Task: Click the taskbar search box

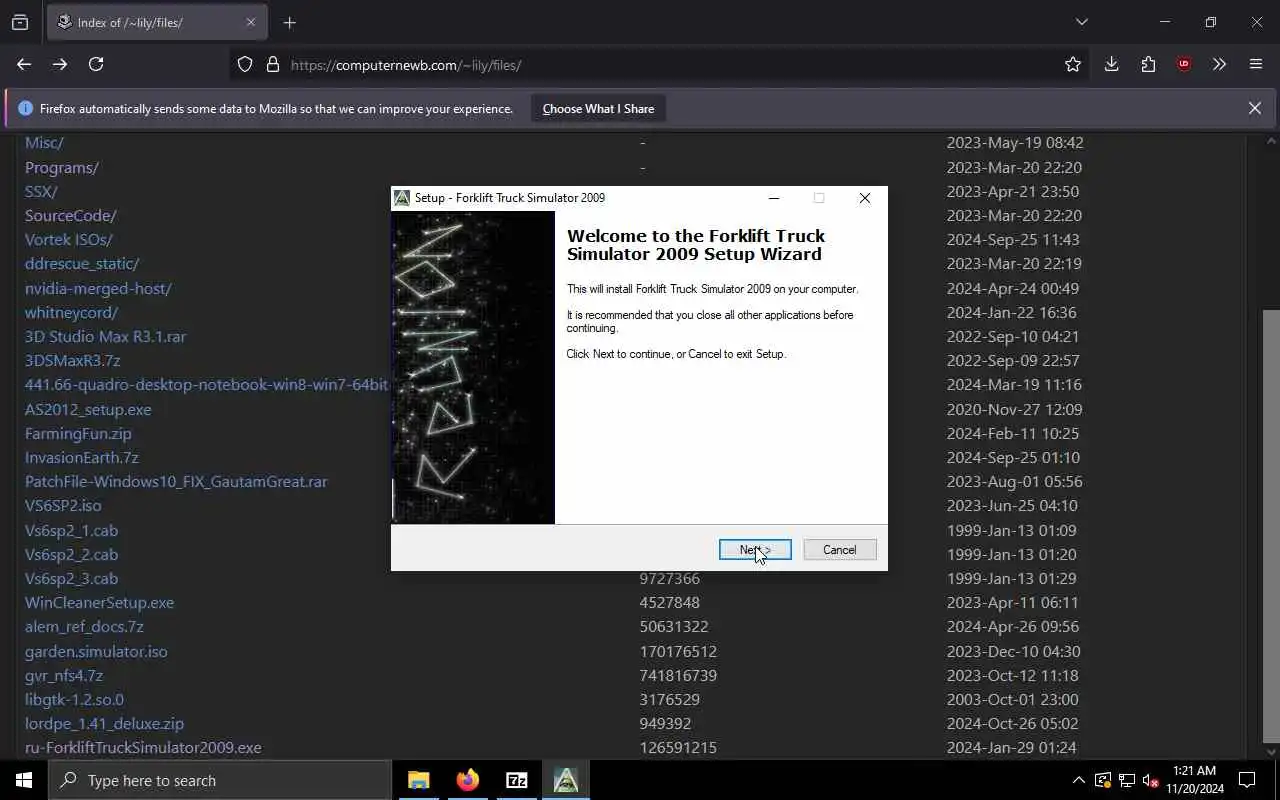Action: point(220,780)
